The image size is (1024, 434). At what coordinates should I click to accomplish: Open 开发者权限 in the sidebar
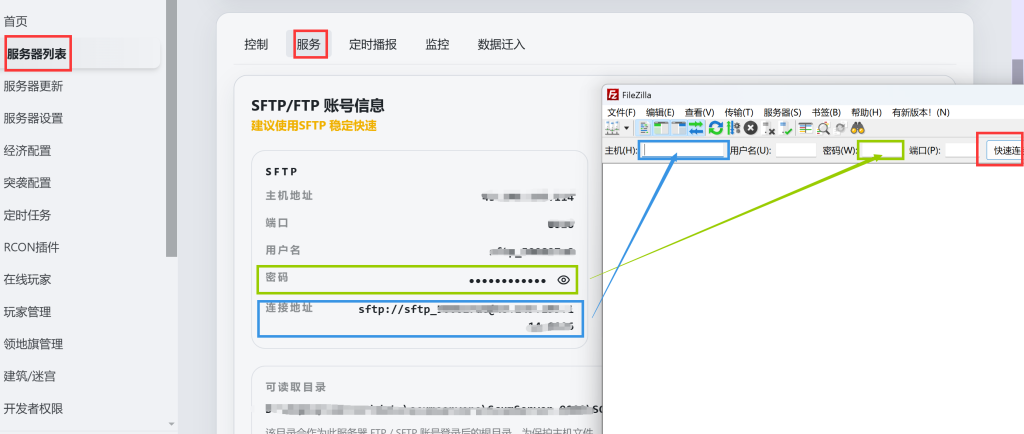coord(33,409)
